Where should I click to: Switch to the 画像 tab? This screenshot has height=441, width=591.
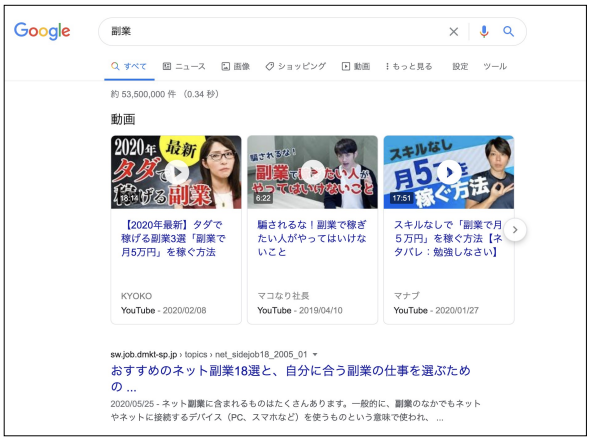coord(236,66)
